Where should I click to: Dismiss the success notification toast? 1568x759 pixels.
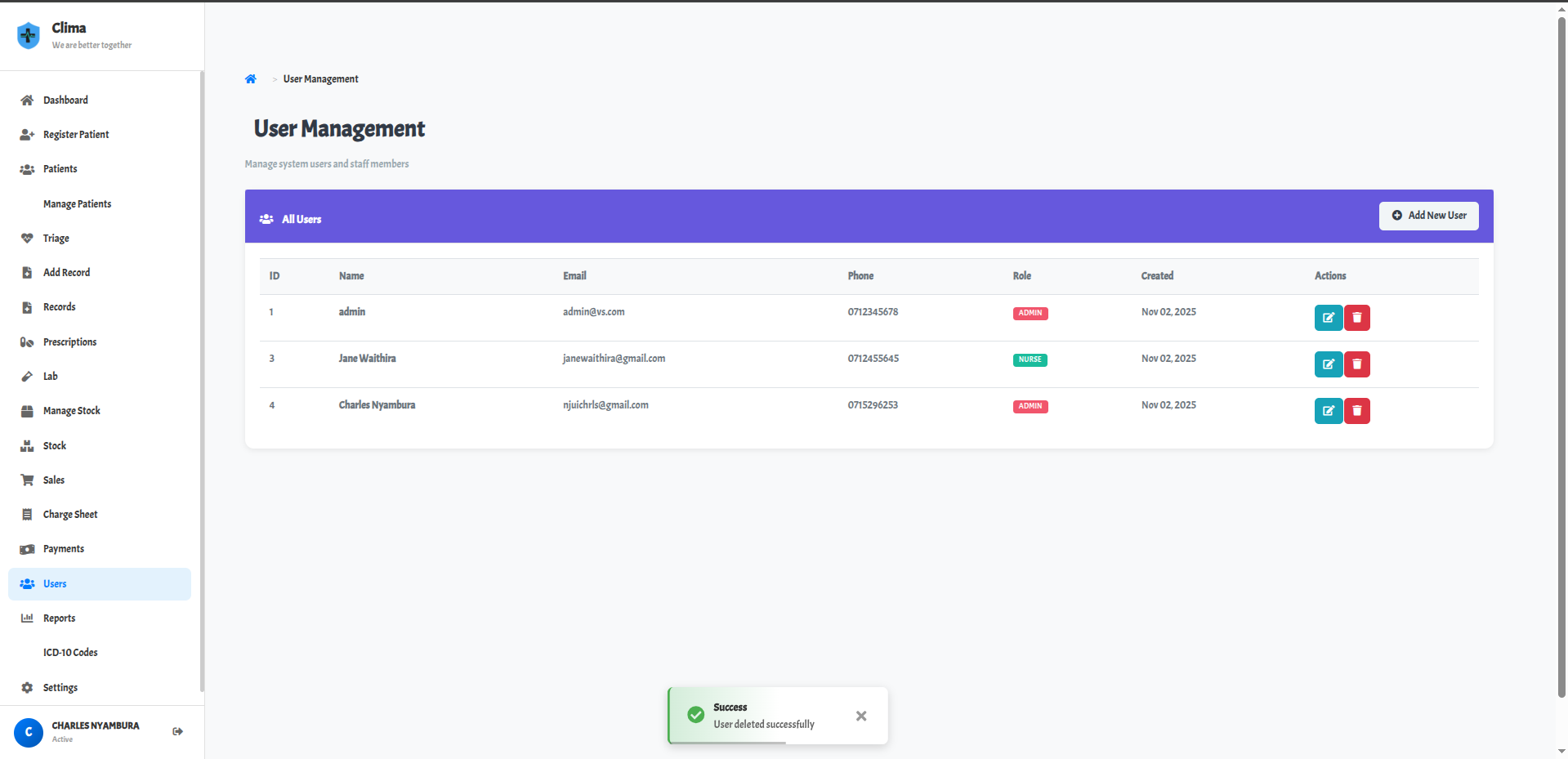860,716
